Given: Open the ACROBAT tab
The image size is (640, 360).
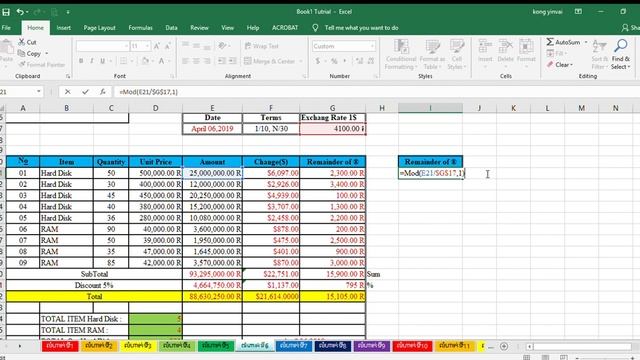Looking at the screenshot, I should tap(285, 28).
